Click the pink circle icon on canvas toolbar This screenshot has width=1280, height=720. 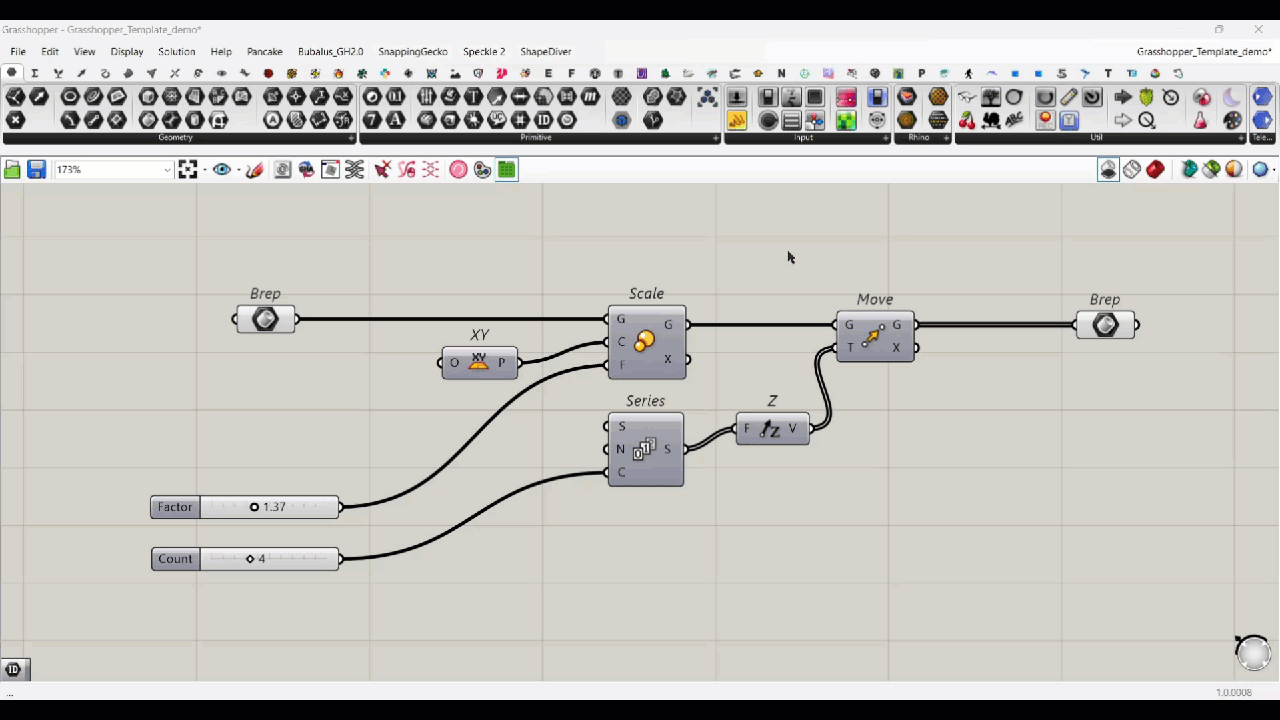(458, 170)
